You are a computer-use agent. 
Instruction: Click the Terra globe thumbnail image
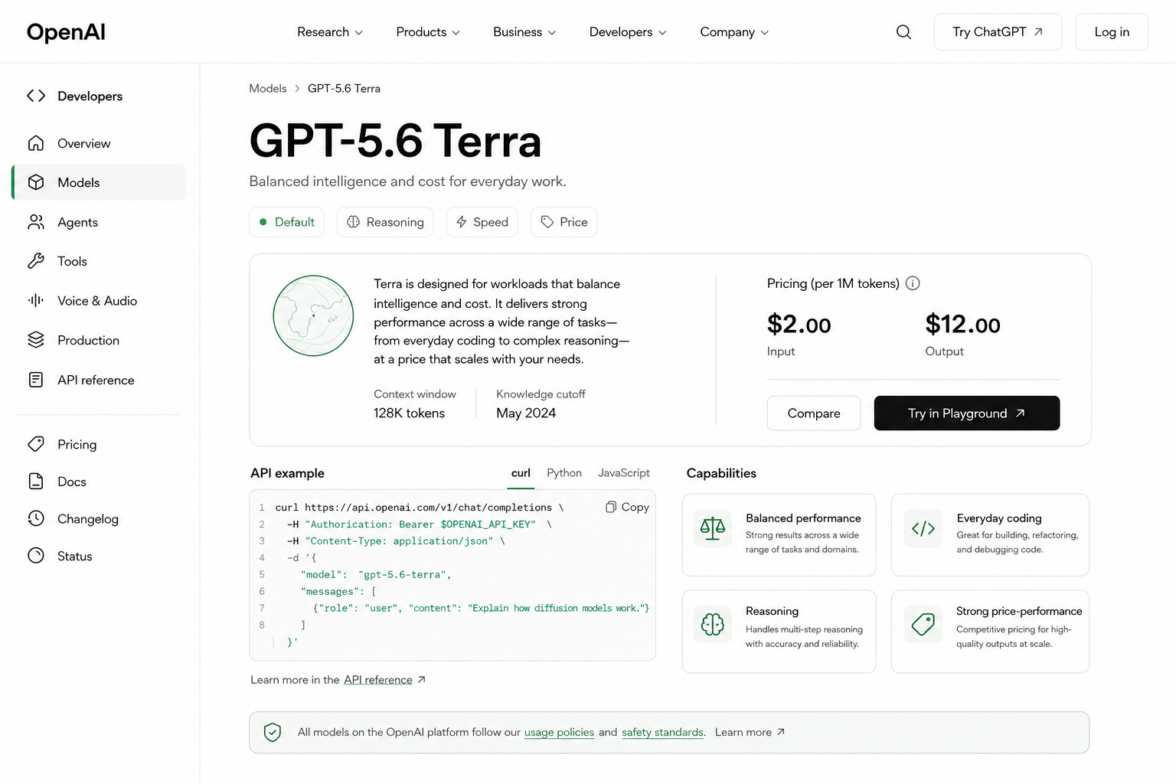coord(314,316)
